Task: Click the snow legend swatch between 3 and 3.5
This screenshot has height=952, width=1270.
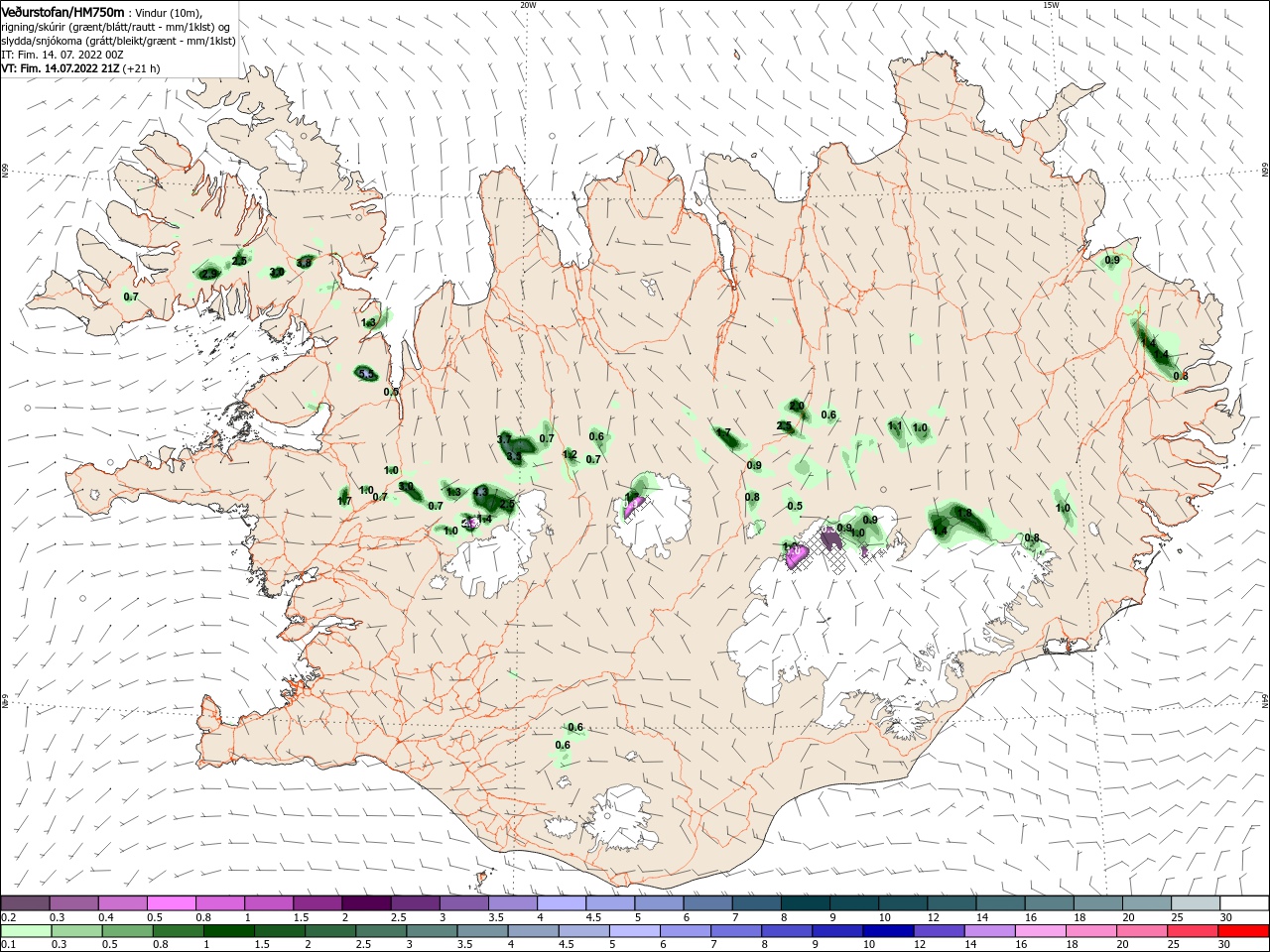Action: (463, 903)
